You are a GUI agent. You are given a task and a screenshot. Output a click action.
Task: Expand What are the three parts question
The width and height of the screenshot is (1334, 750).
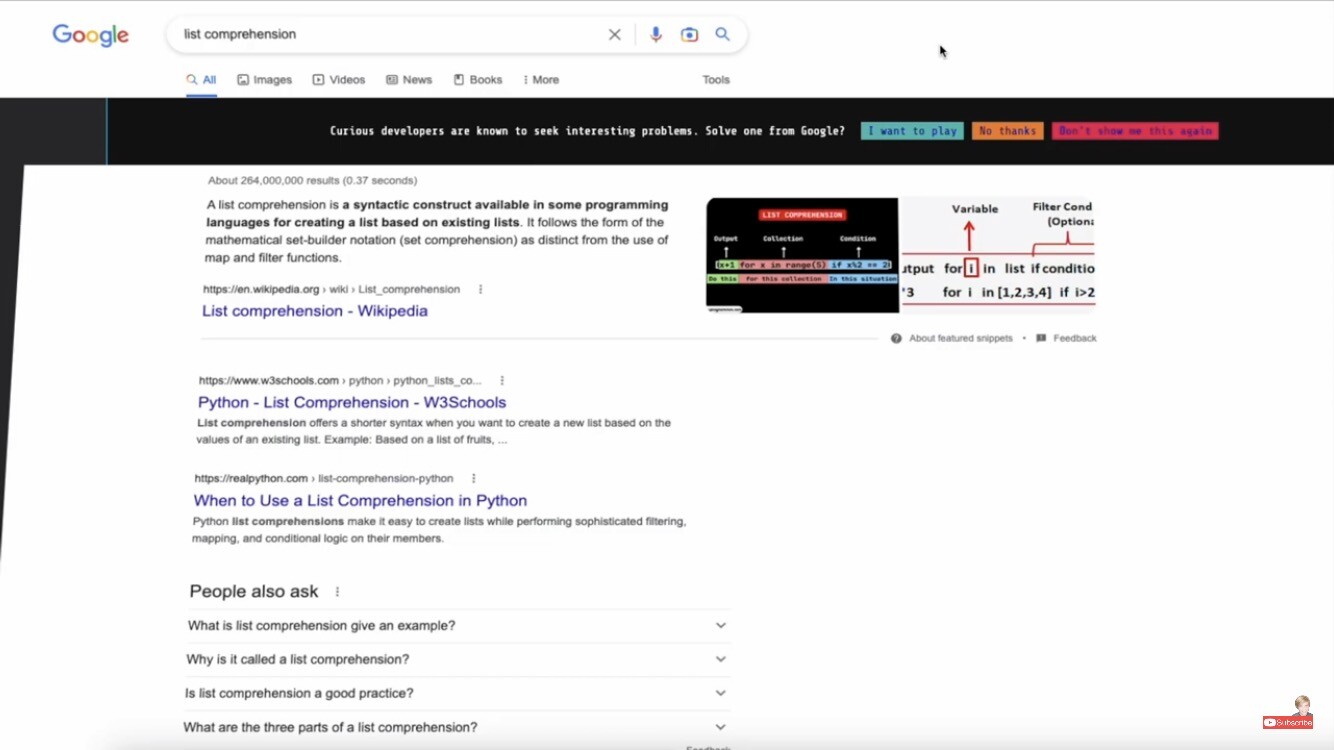tap(456, 727)
